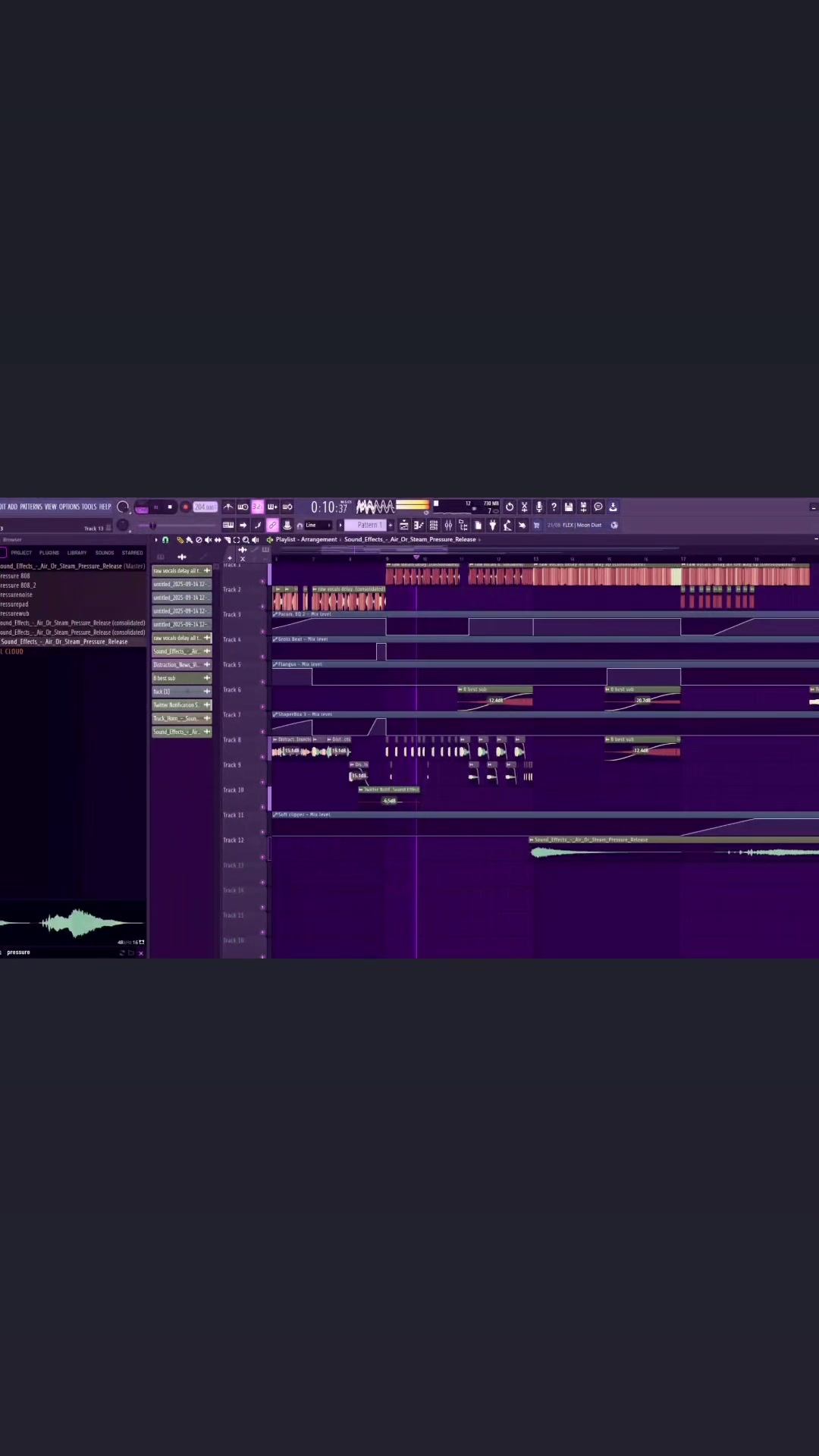
Task: Open the shop cart icon
Action: click(x=537, y=525)
